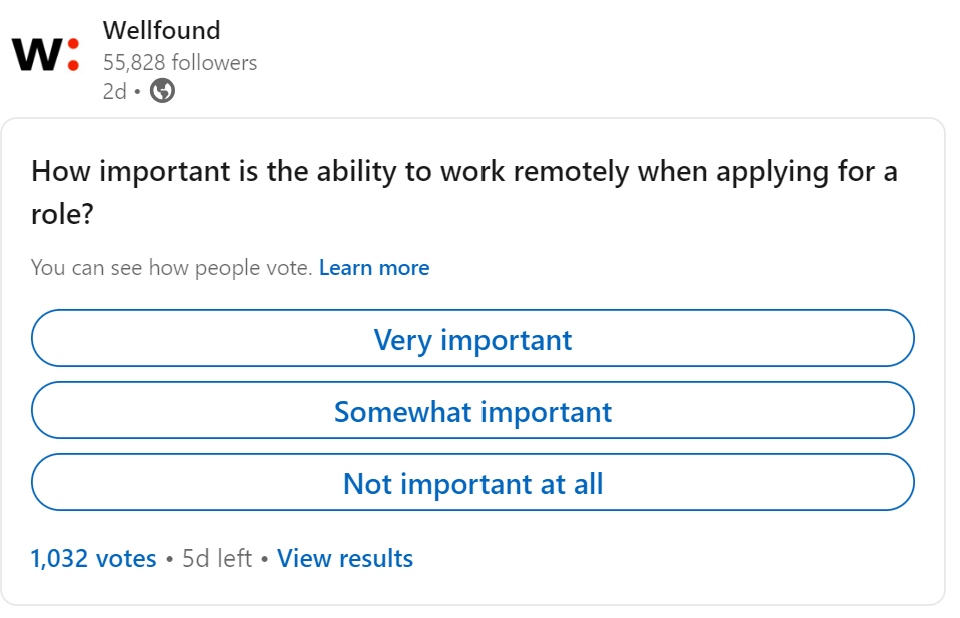Click the Wellfound W logo

pyautogui.click(x=46, y=55)
